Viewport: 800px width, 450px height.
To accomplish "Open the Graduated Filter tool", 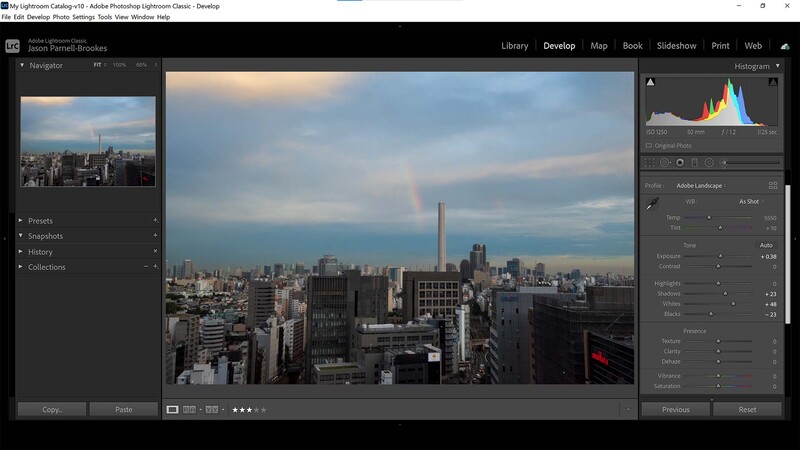I will coord(694,163).
